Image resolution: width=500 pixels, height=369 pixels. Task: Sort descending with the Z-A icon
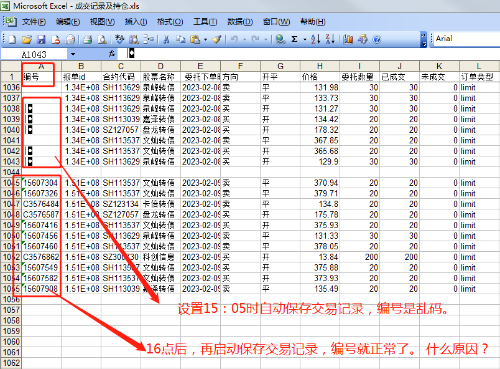click(330, 39)
